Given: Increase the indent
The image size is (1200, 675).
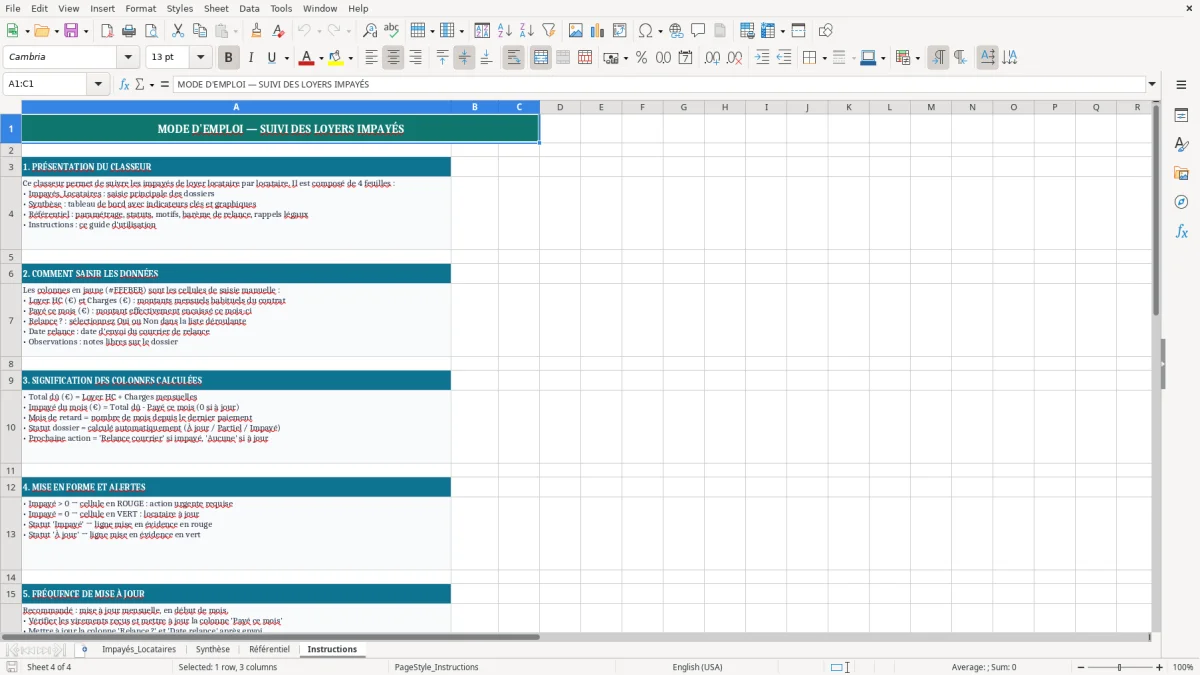Looking at the screenshot, I should pos(762,58).
